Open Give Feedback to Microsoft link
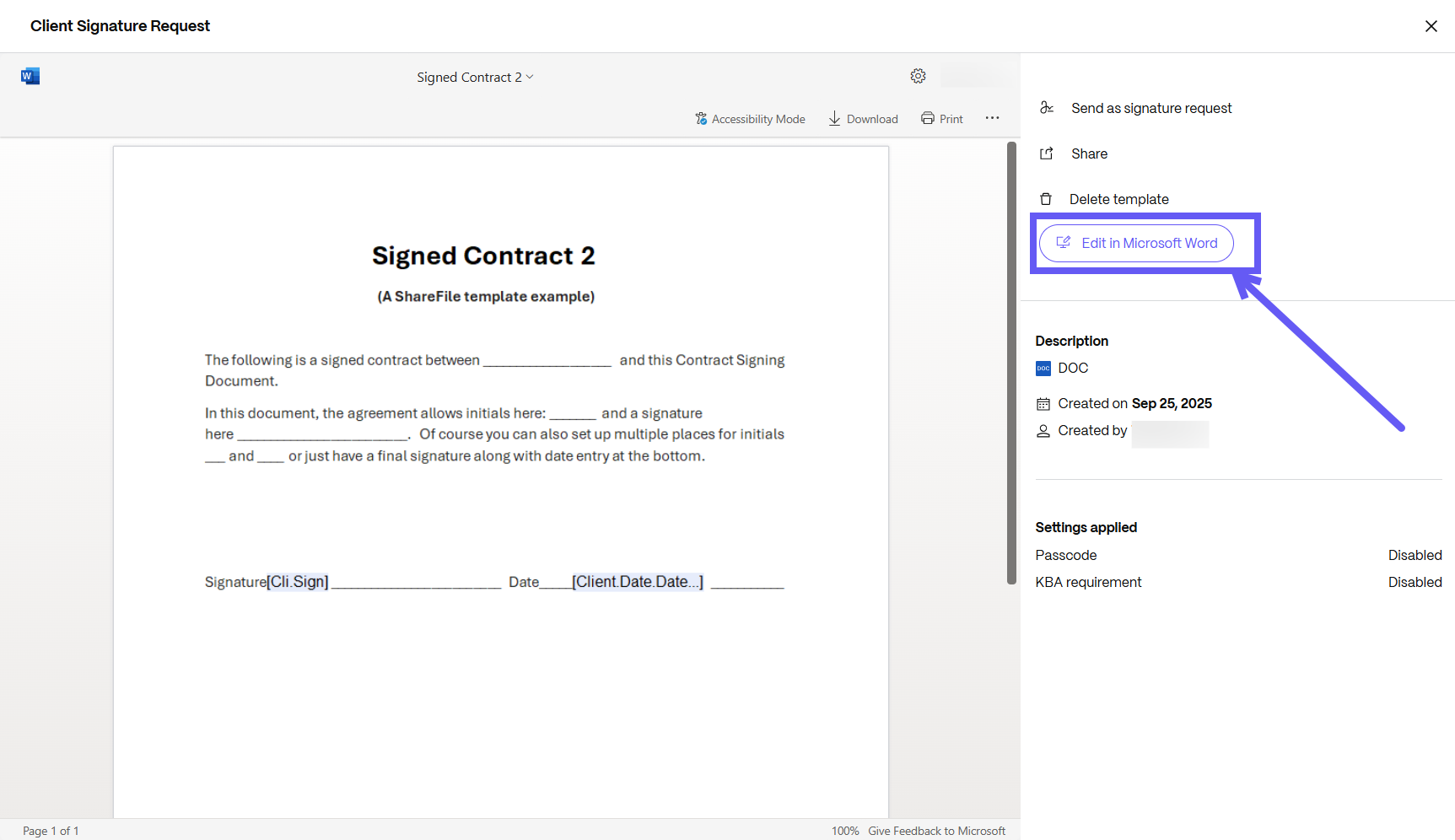Screen dimensions: 1455x840 coord(936,831)
